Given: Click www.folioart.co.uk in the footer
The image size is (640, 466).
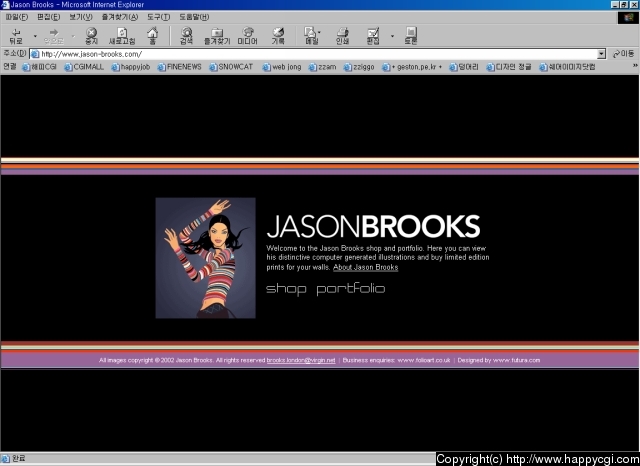Looking at the screenshot, I should 424,360.
